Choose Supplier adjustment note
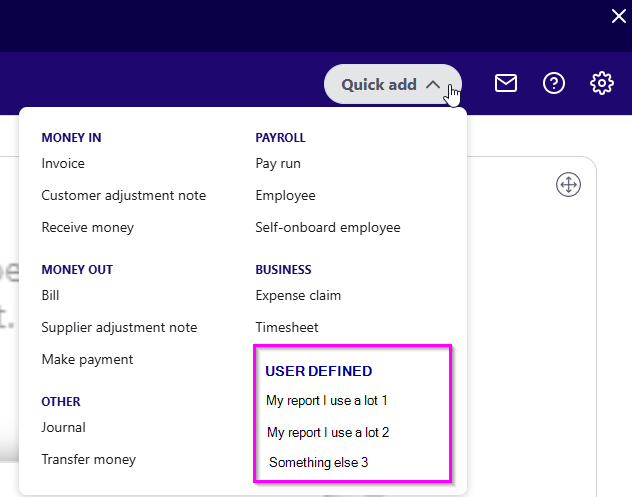 [119, 327]
